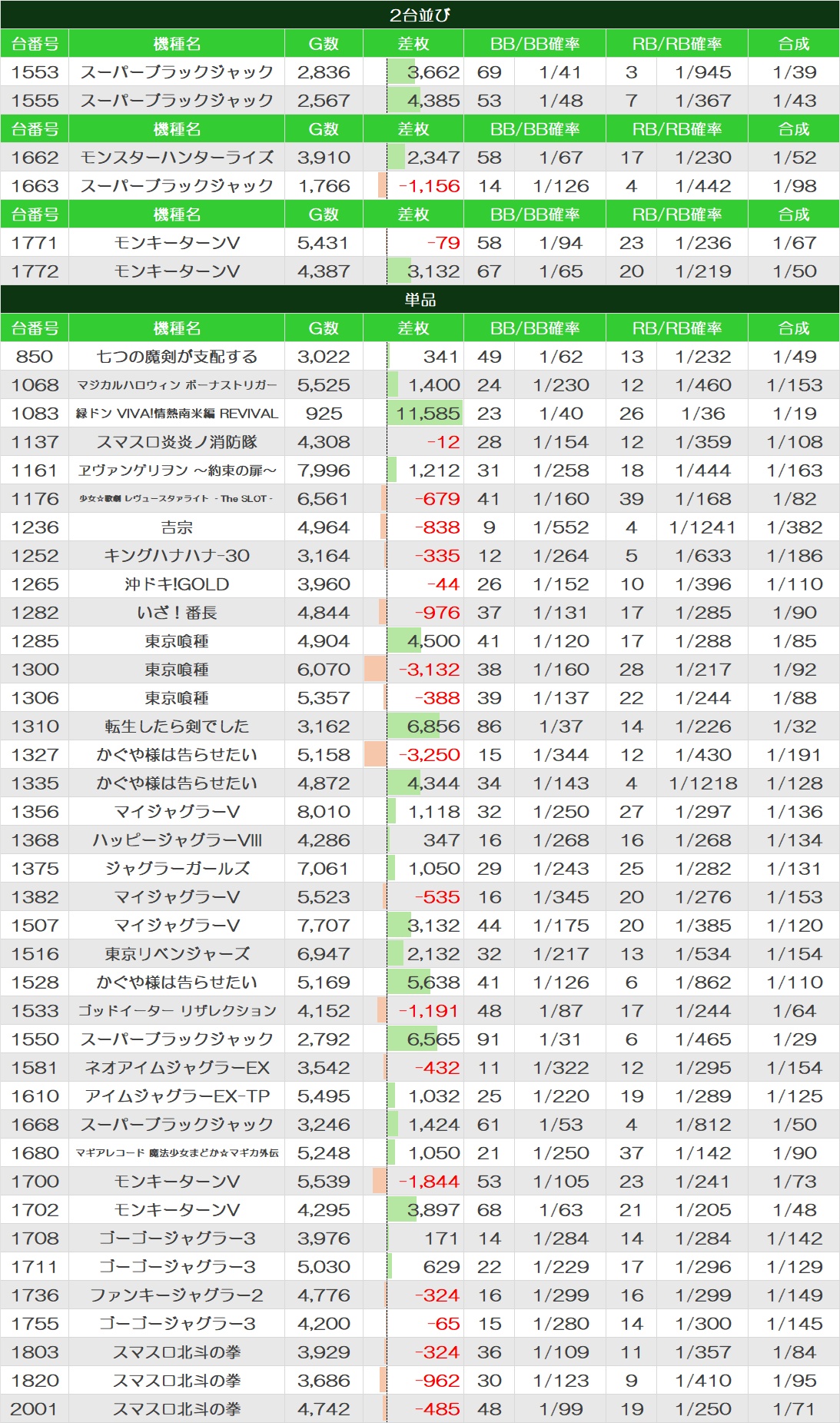
Task: Select machine number 1803
Action: pos(35,1352)
